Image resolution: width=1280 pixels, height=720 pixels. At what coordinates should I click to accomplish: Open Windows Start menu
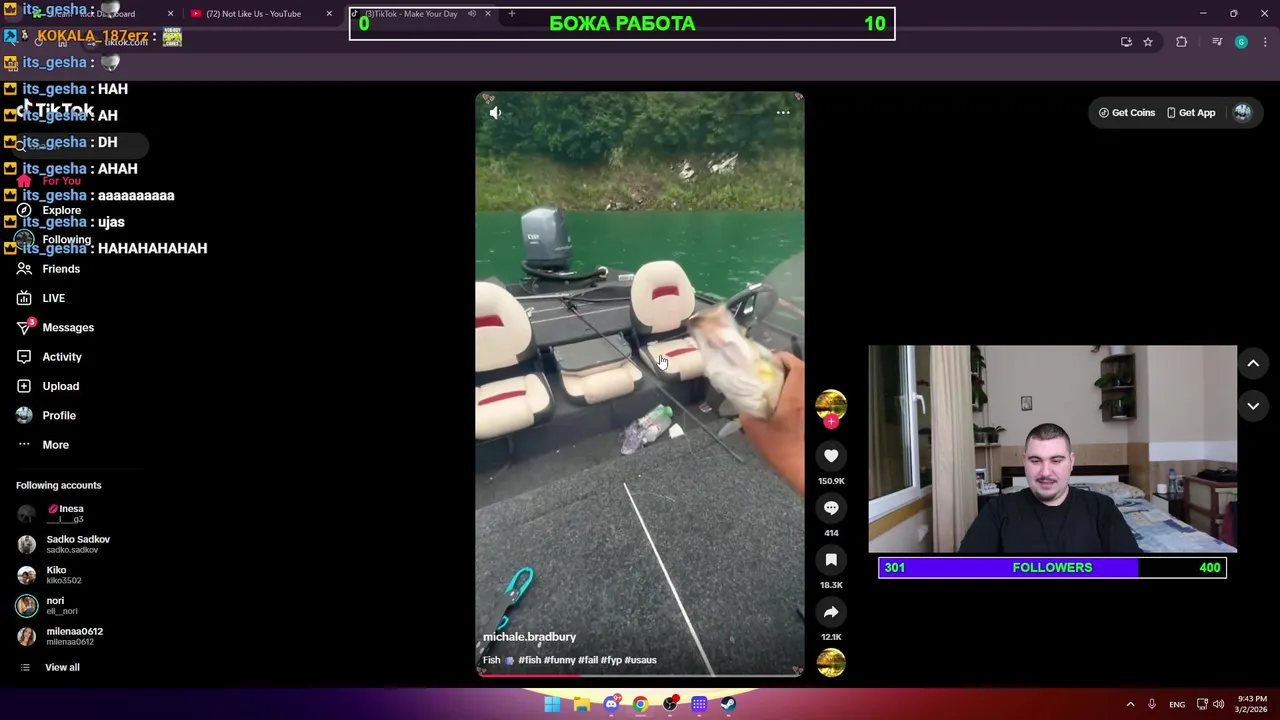point(552,704)
